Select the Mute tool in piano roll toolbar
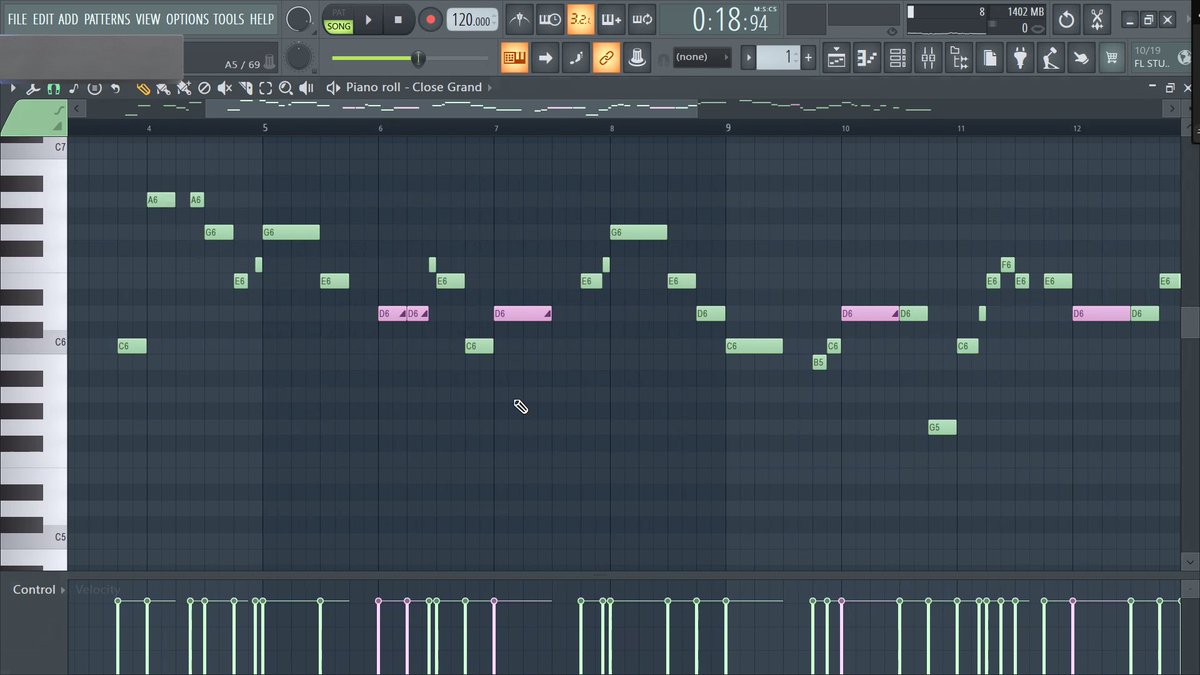Image resolution: width=1200 pixels, height=675 pixels. 225,88
